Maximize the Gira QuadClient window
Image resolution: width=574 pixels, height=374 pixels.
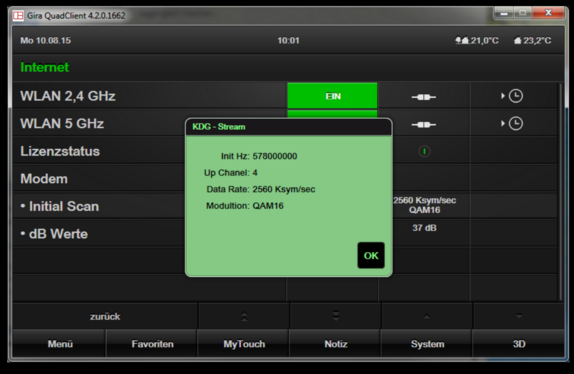click(x=523, y=13)
